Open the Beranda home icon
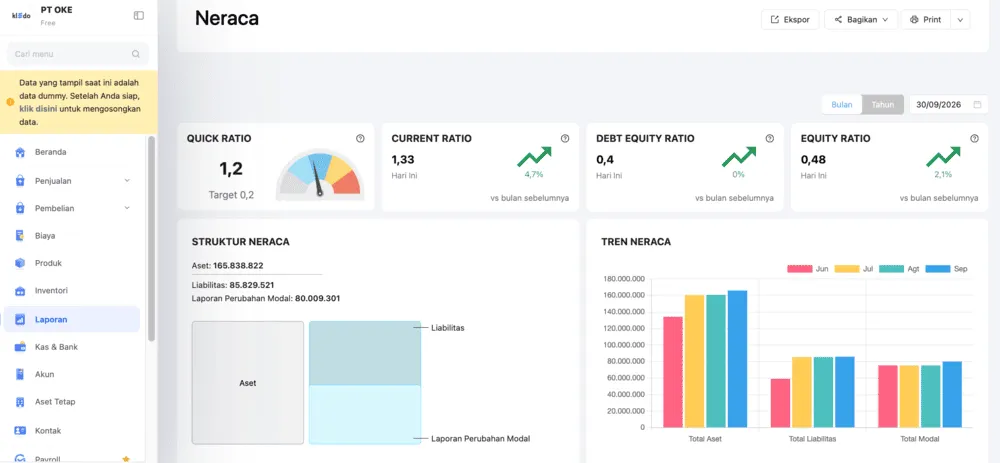1000x463 pixels. [x=20, y=152]
